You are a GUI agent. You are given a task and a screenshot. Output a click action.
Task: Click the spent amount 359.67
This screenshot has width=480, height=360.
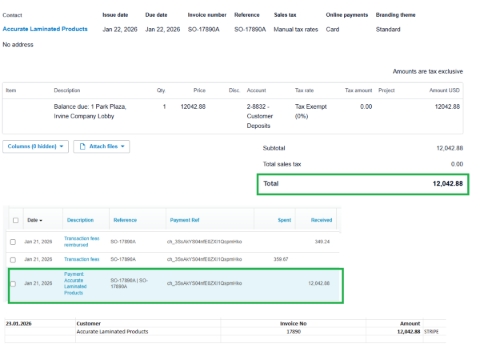coord(281,259)
